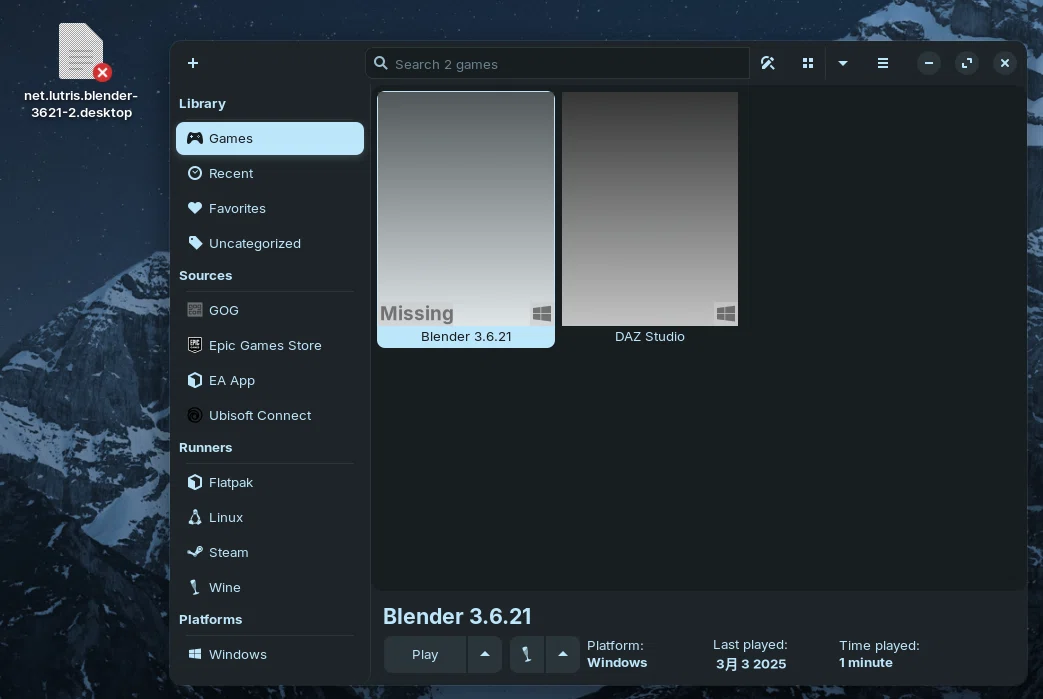This screenshot has height=699, width=1043.
Task: Filter by Steam runner
Action: pyautogui.click(x=269, y=553)
